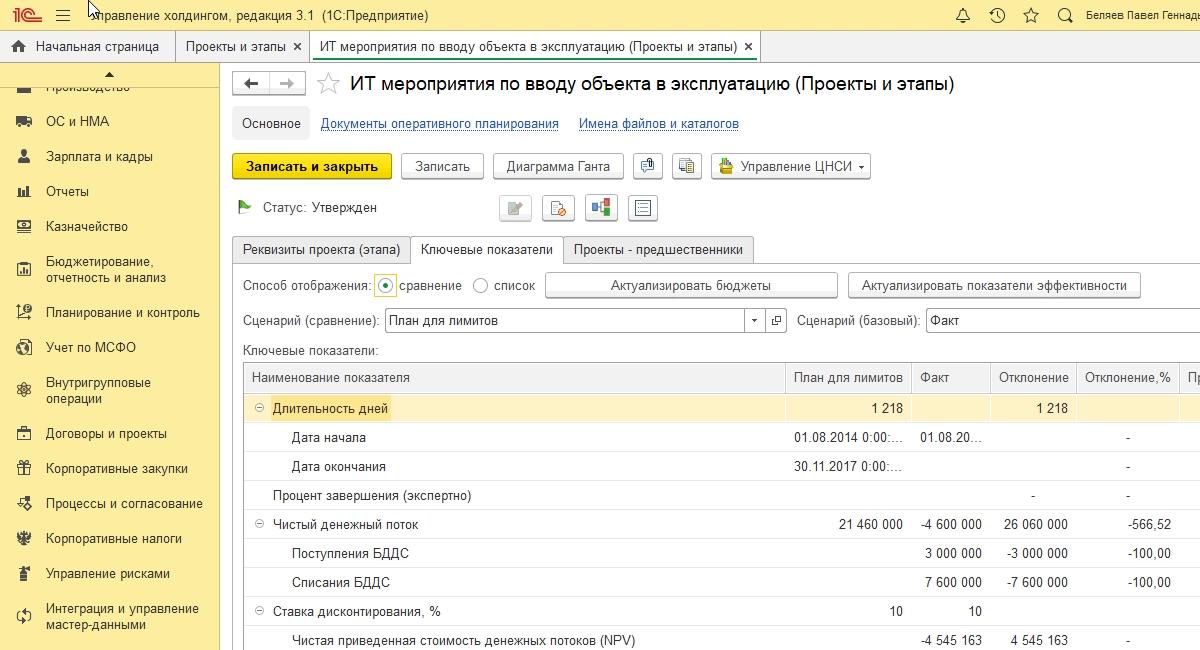Click the list view icon button

point(642,208)
